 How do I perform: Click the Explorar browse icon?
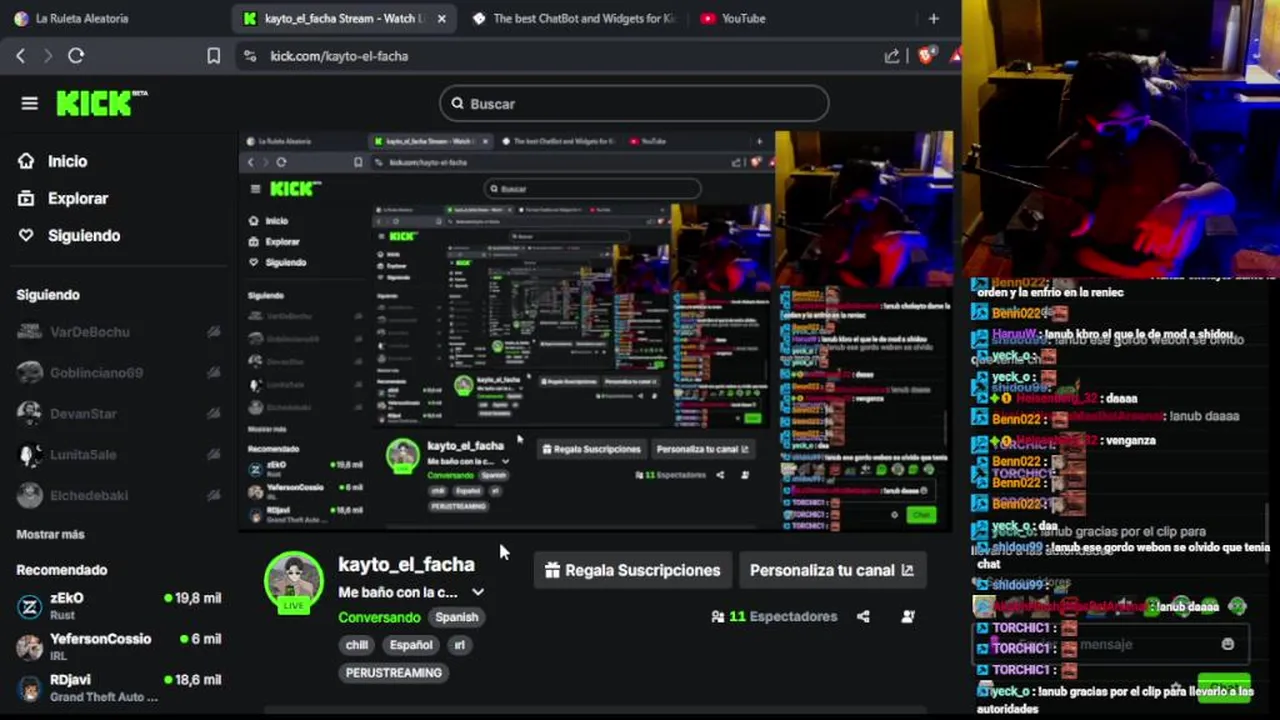[26, 198]
